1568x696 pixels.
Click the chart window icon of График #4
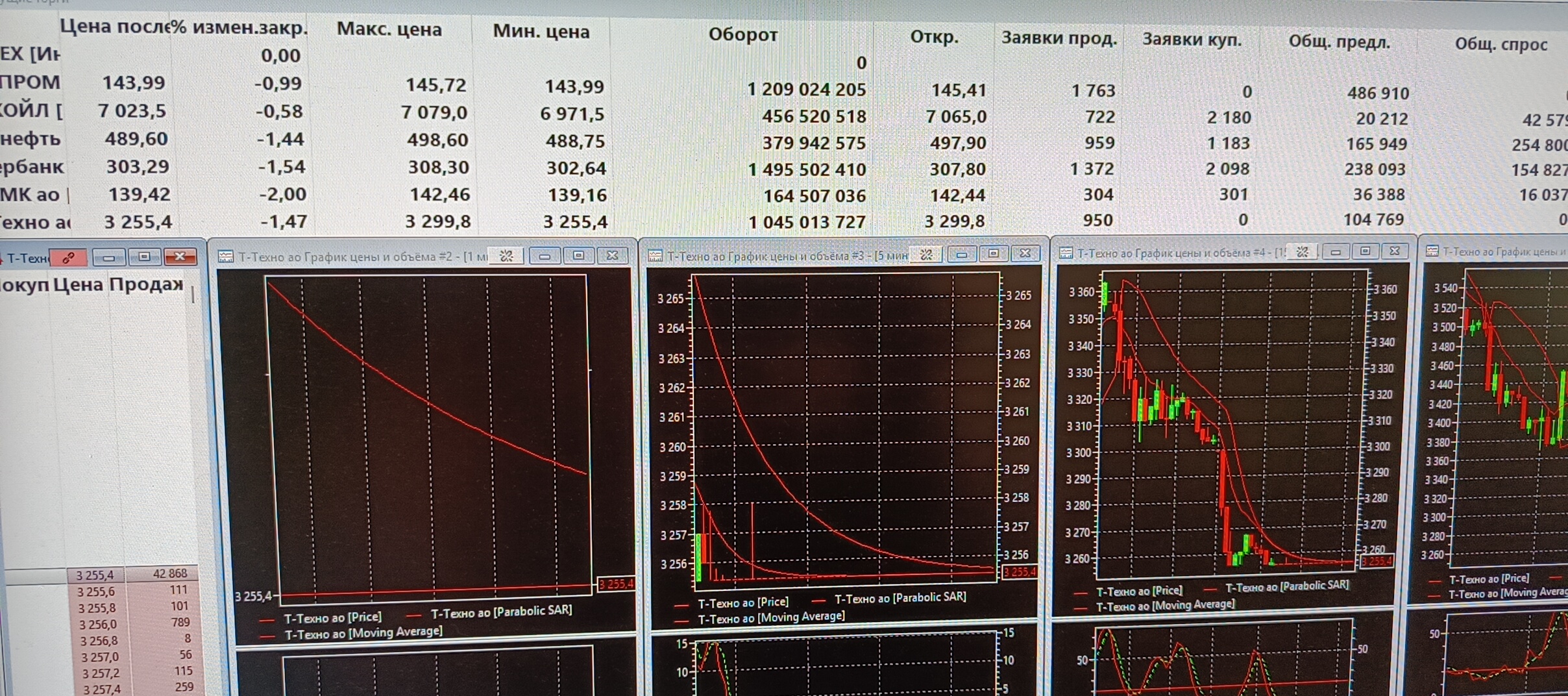click(1066, 253)
